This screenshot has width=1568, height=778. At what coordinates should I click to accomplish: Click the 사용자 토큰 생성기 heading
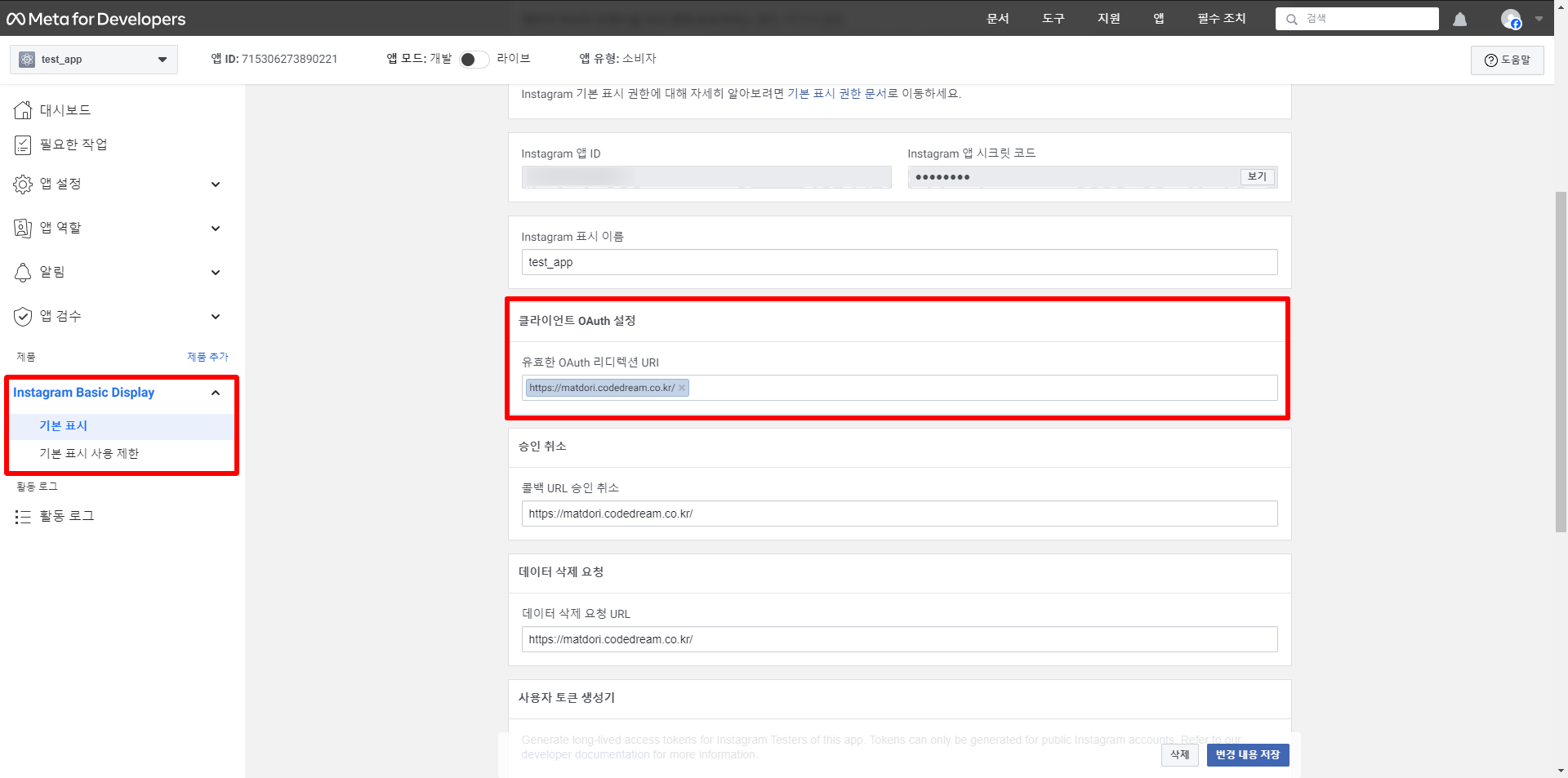point(567,698)
